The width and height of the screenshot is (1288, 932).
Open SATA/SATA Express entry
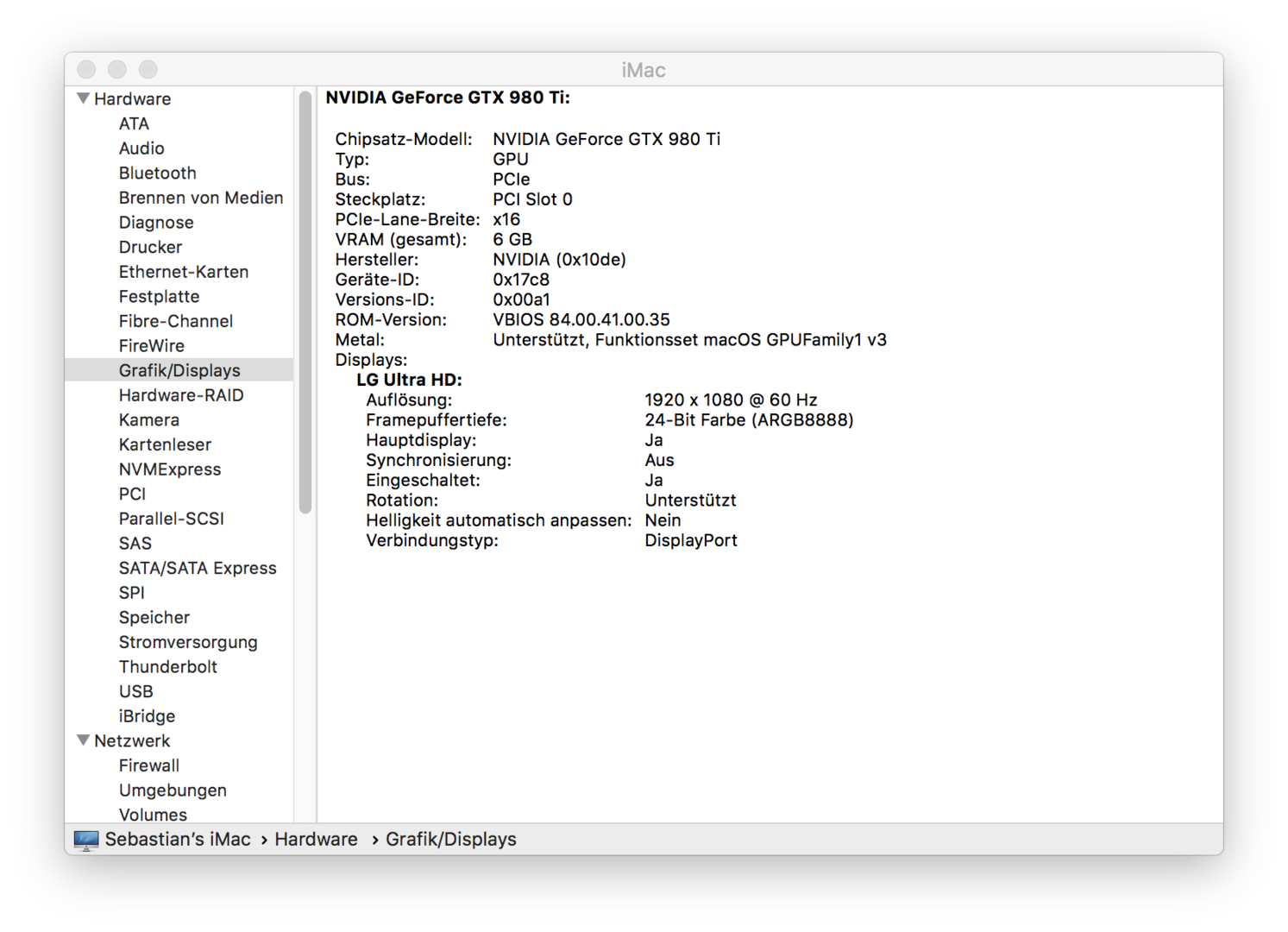point(198,568)
